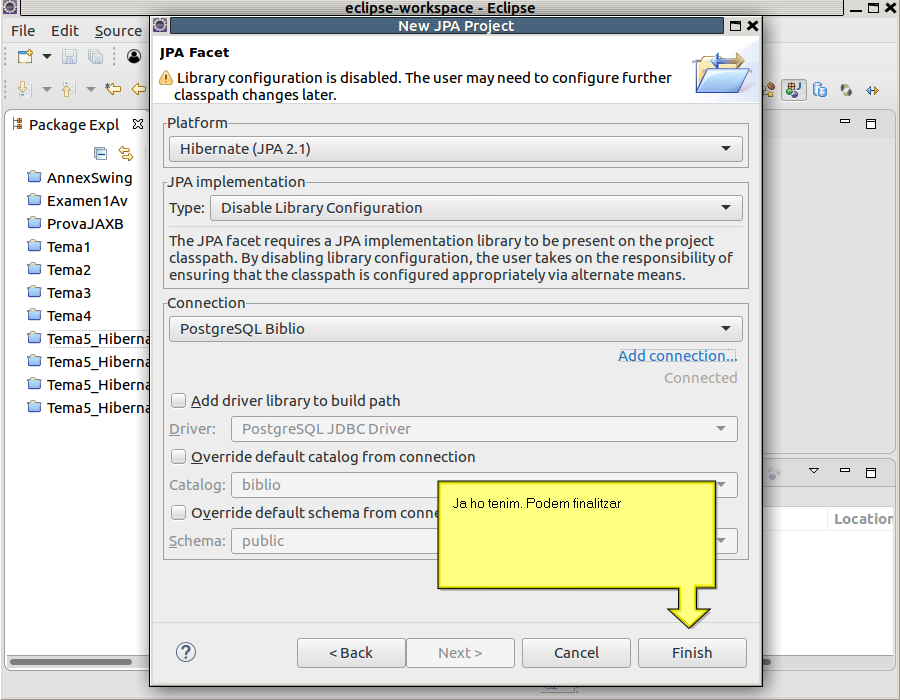900x700 pixels.
Task: Minimize the editor area in Eclipse
Action: (845, 122)
